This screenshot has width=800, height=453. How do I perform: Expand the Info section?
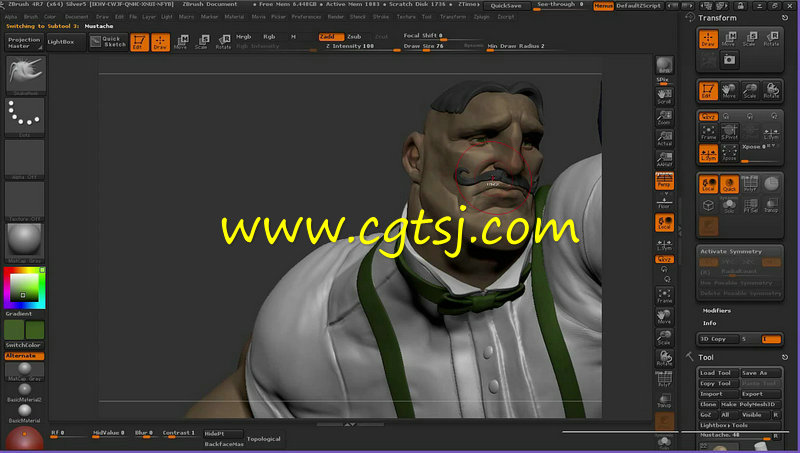[709, 323]
